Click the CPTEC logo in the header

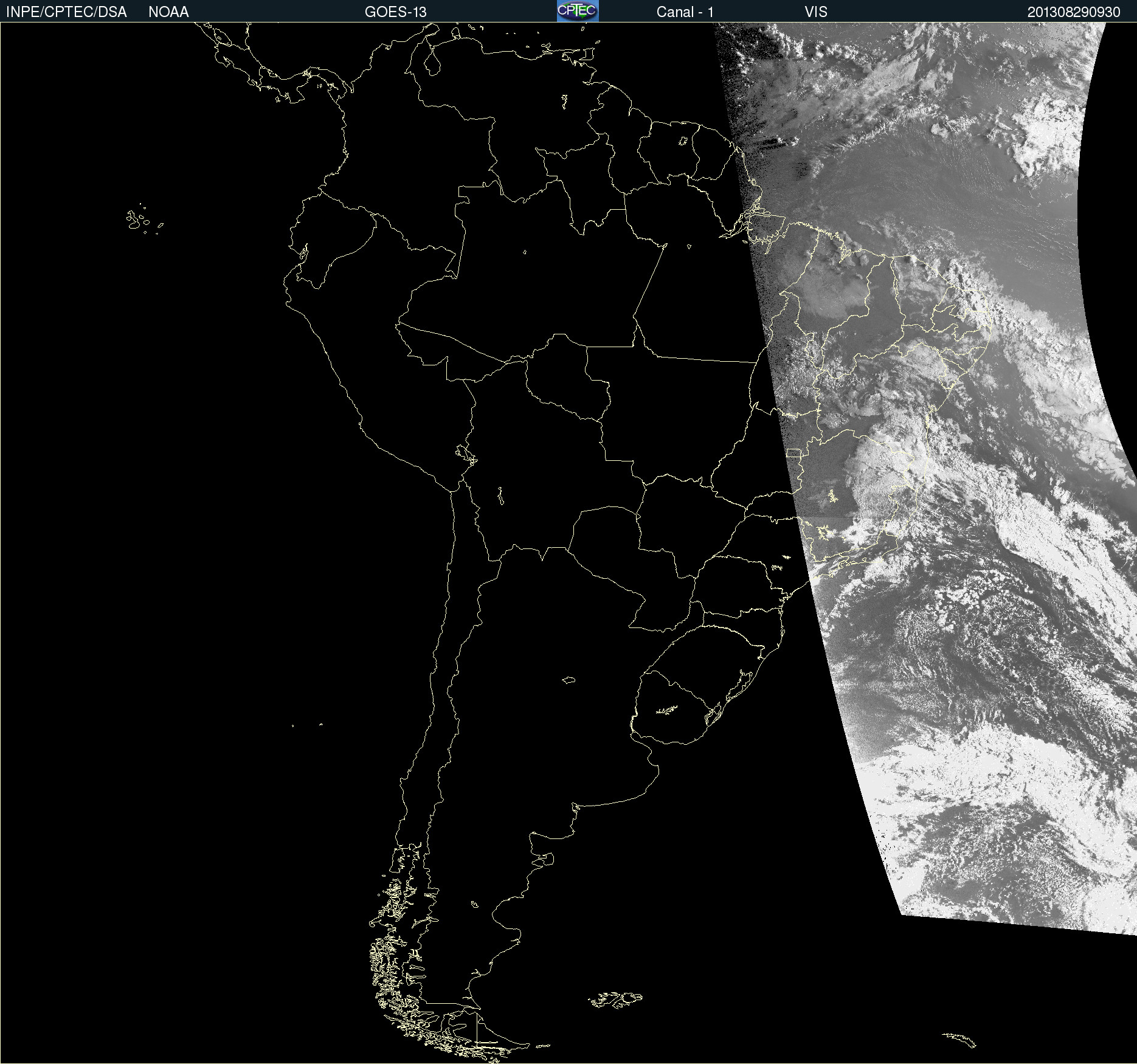click(578, 11)
